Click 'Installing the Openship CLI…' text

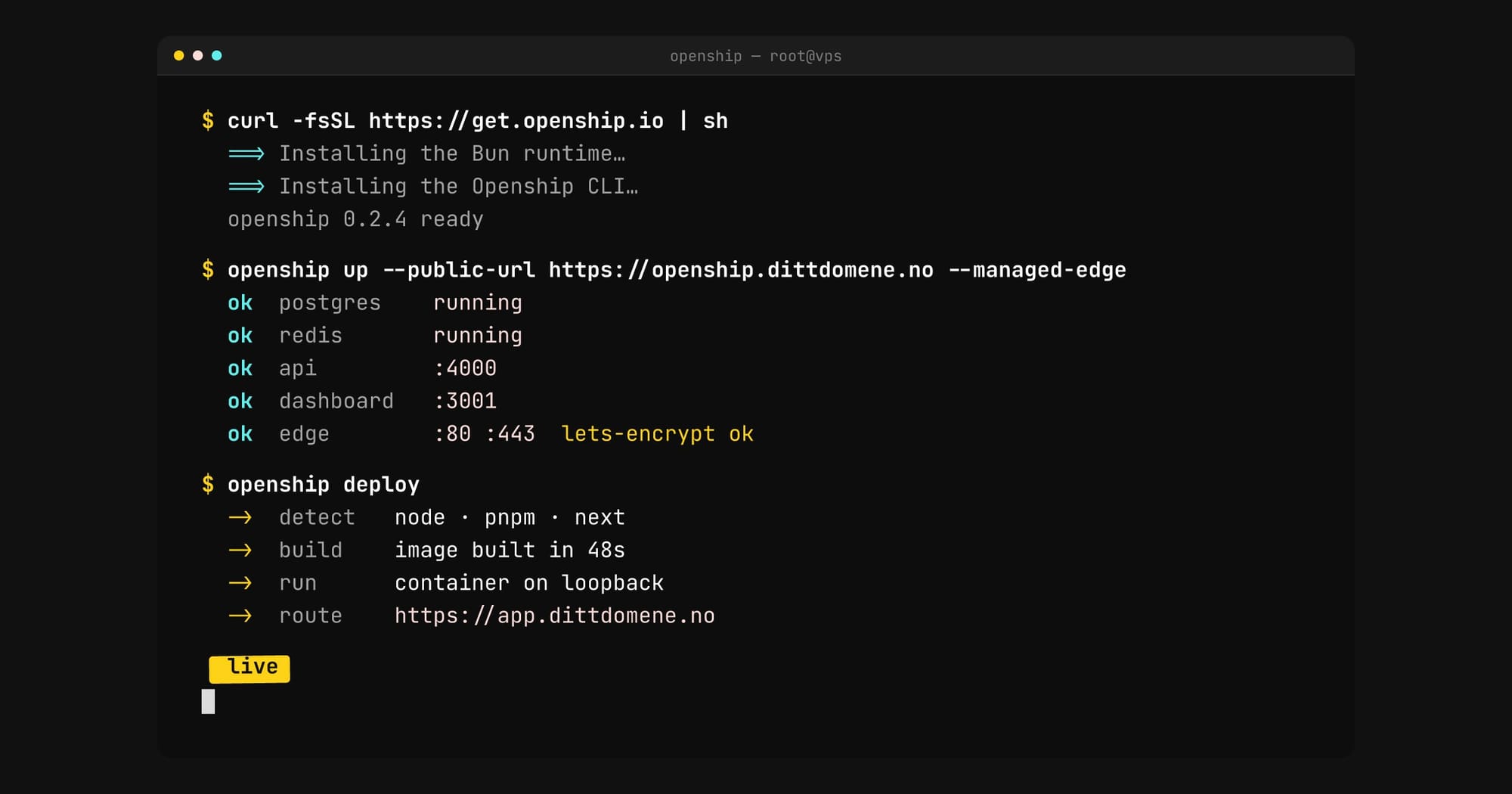click(459, 186)
